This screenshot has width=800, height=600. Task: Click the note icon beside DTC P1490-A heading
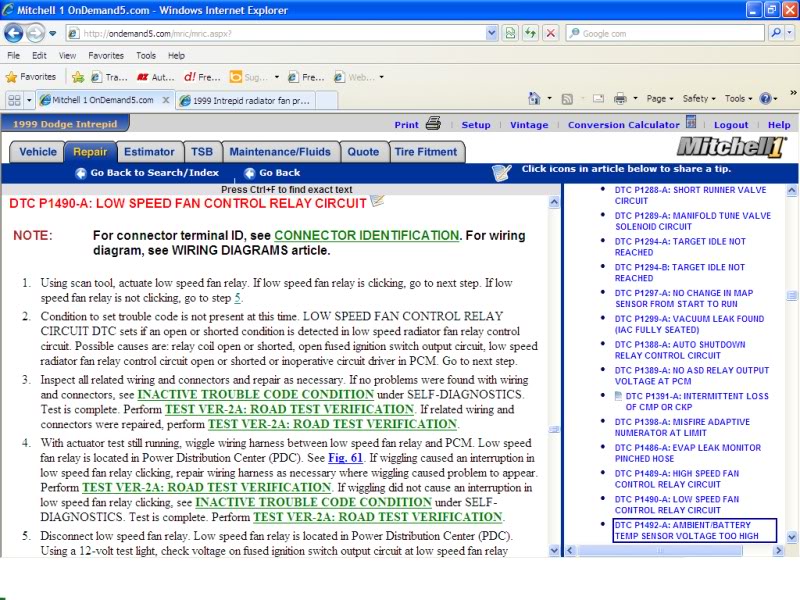(377, 201)
